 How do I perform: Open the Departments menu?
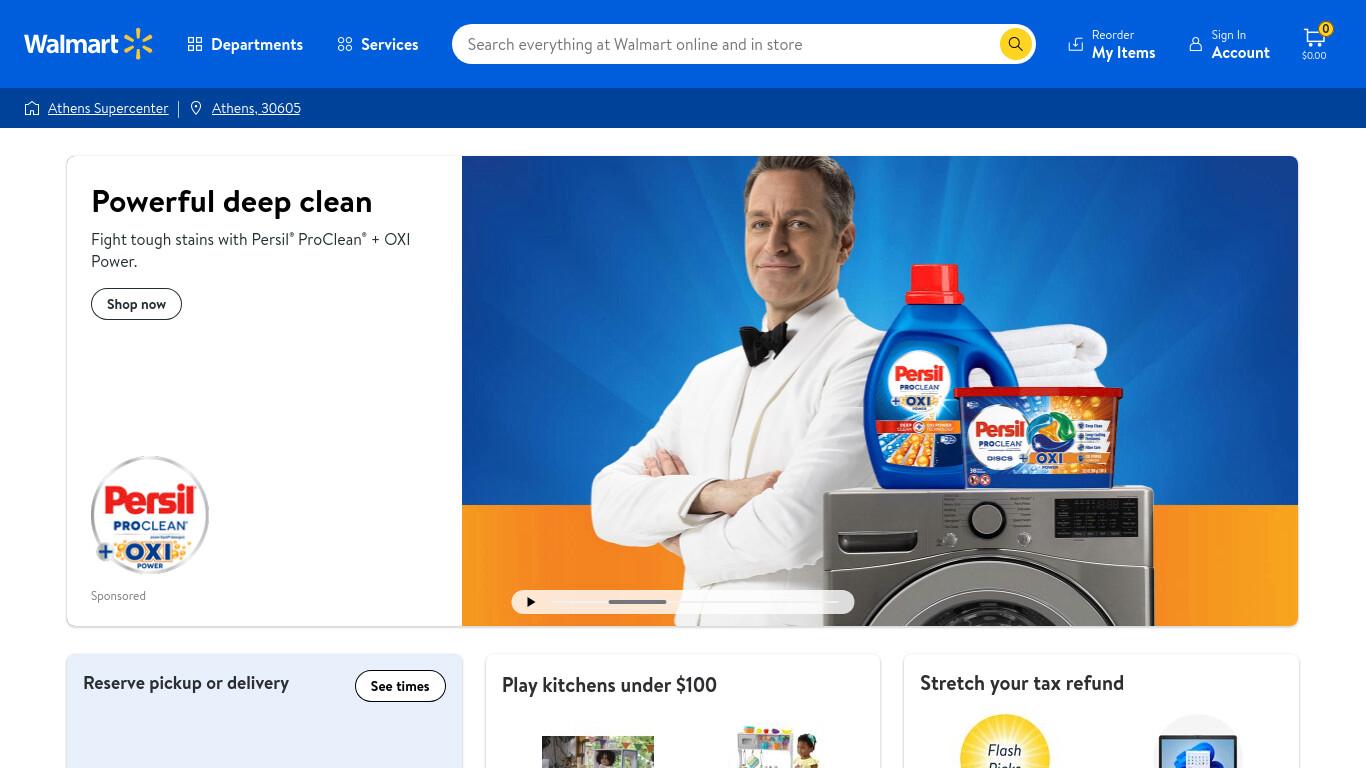245,44
